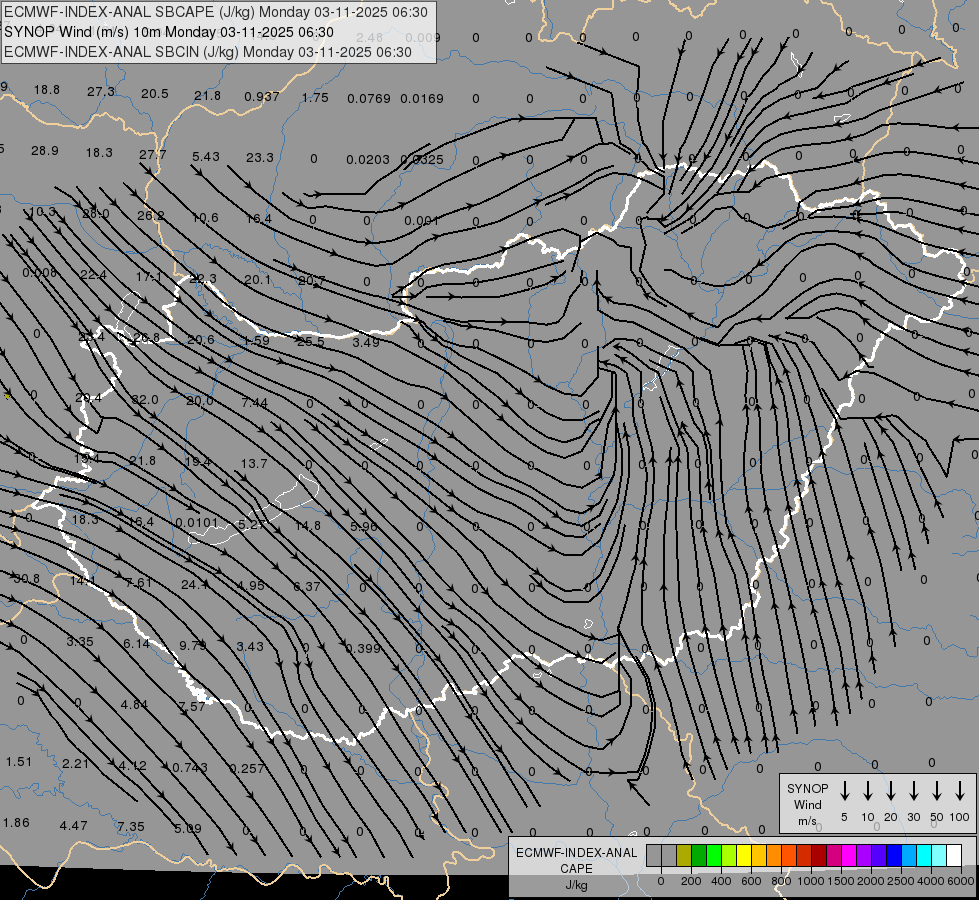Click the 0.0203 CAPE value on map
Image resolution: width=979 pixels, height=900 pixels.
pyautogui.click(x=368, y=160)
